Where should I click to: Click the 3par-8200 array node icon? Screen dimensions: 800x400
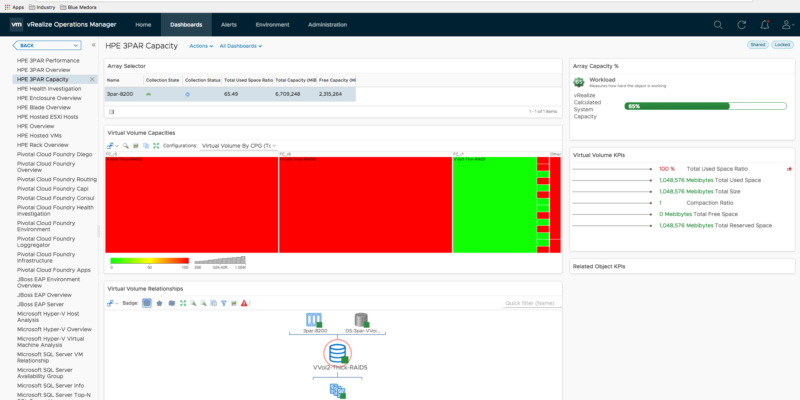(313, 320)
